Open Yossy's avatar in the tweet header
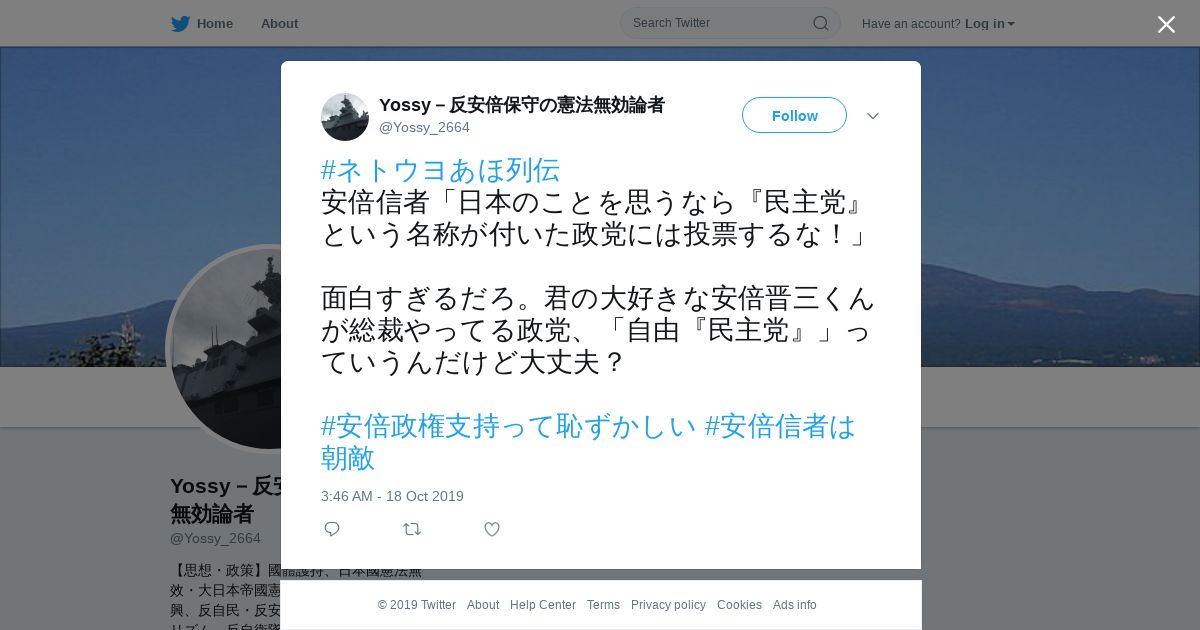 tap(345, 117)
